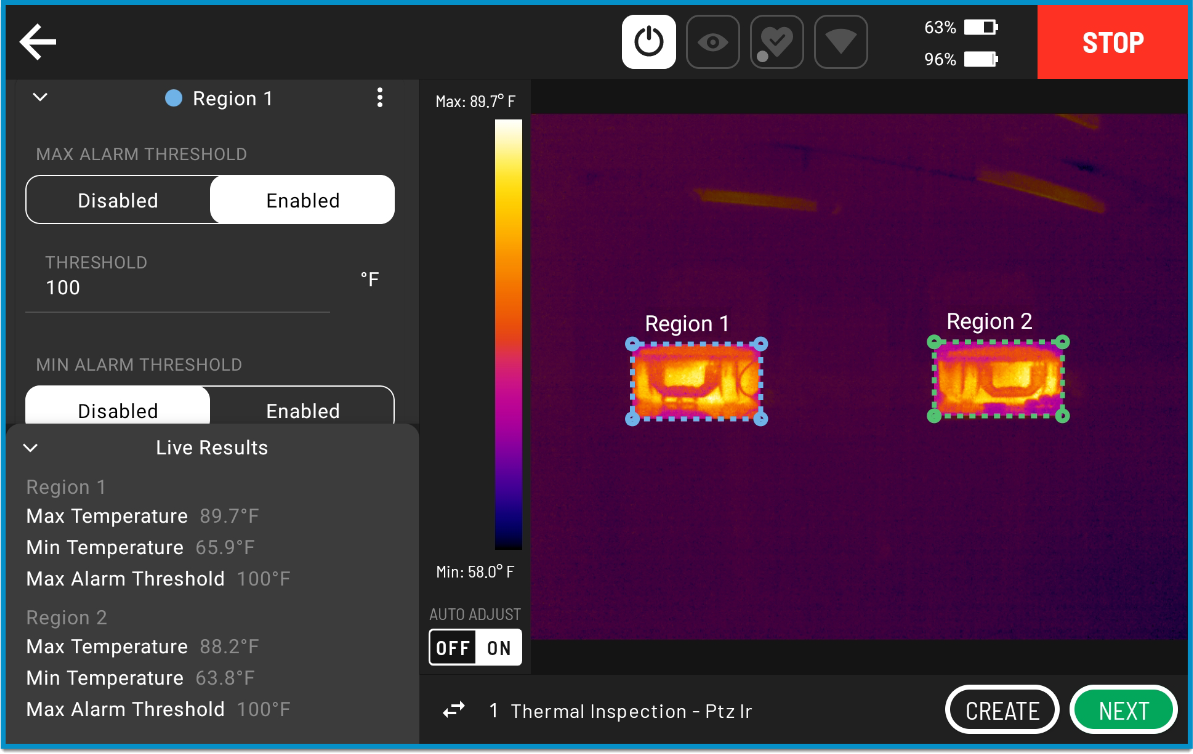Click the blue Region 1 color dot
1193x754 pixels.
click(x=173, y=98)
